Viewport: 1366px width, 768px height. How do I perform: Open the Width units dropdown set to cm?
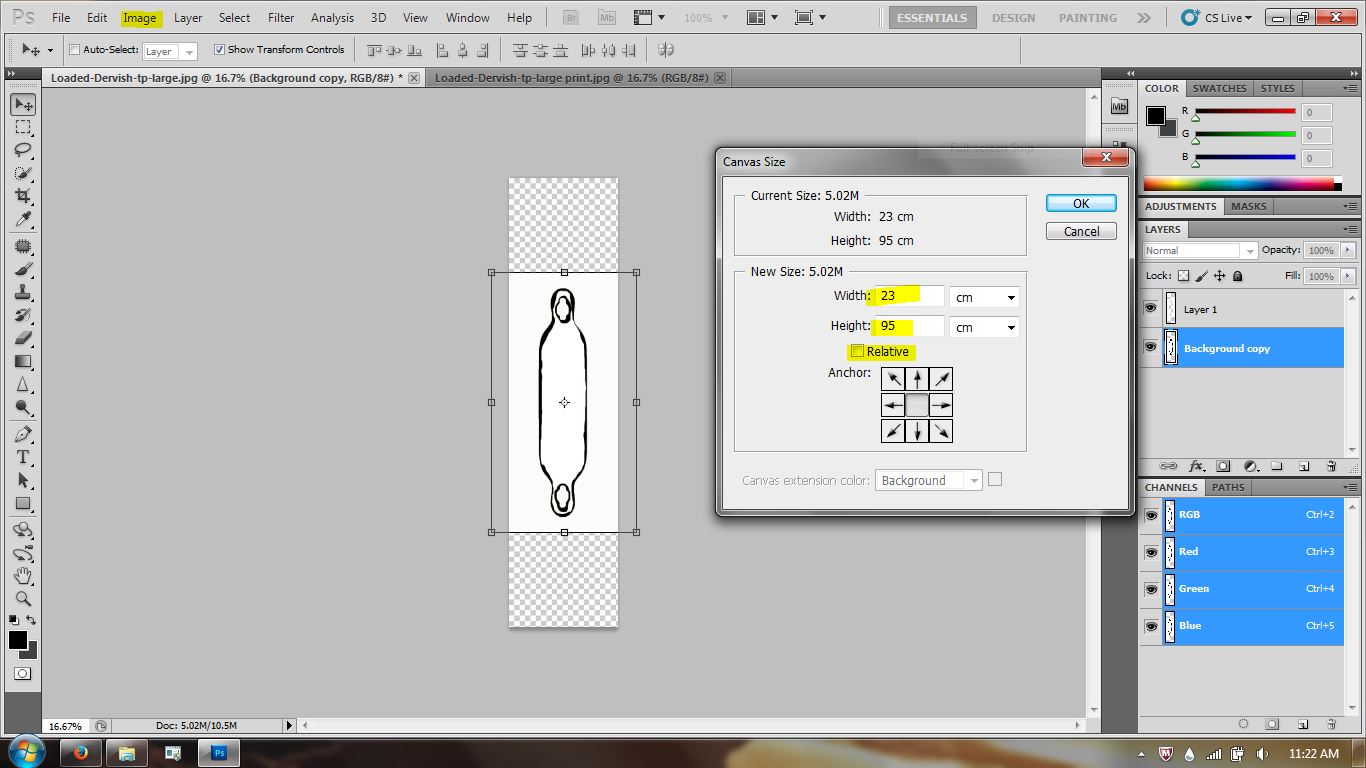point(984,296)
